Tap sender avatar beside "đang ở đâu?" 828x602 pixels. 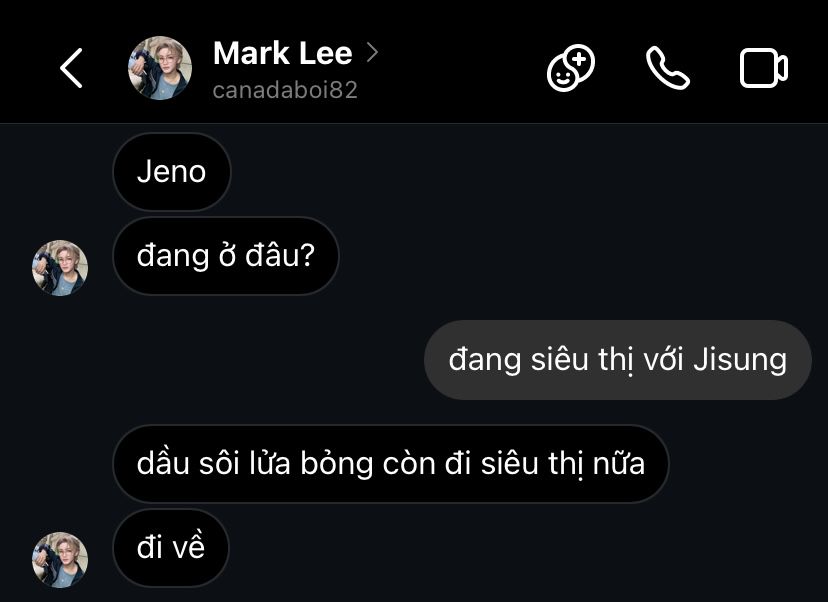(x=60, y=268)
